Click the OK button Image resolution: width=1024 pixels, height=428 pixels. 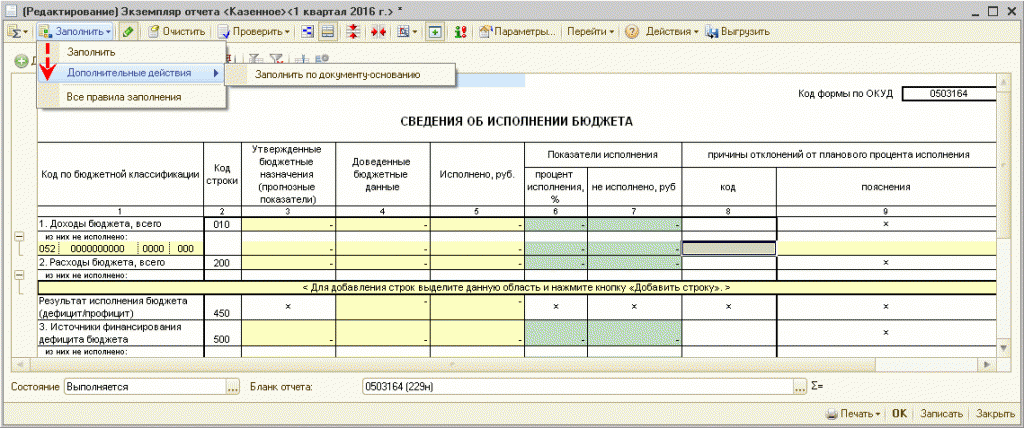(899, 414)
